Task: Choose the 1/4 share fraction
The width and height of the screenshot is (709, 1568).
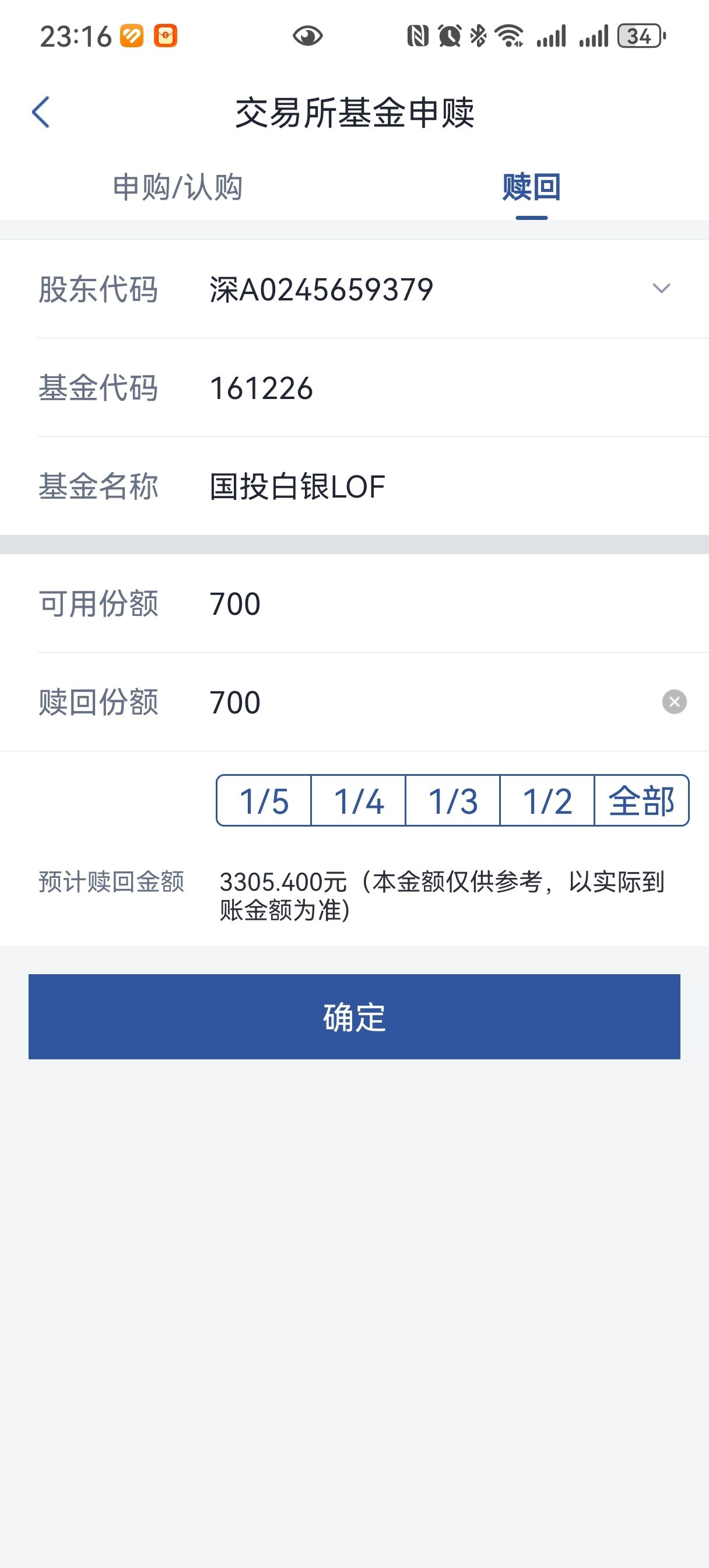Action: [359, 801]
